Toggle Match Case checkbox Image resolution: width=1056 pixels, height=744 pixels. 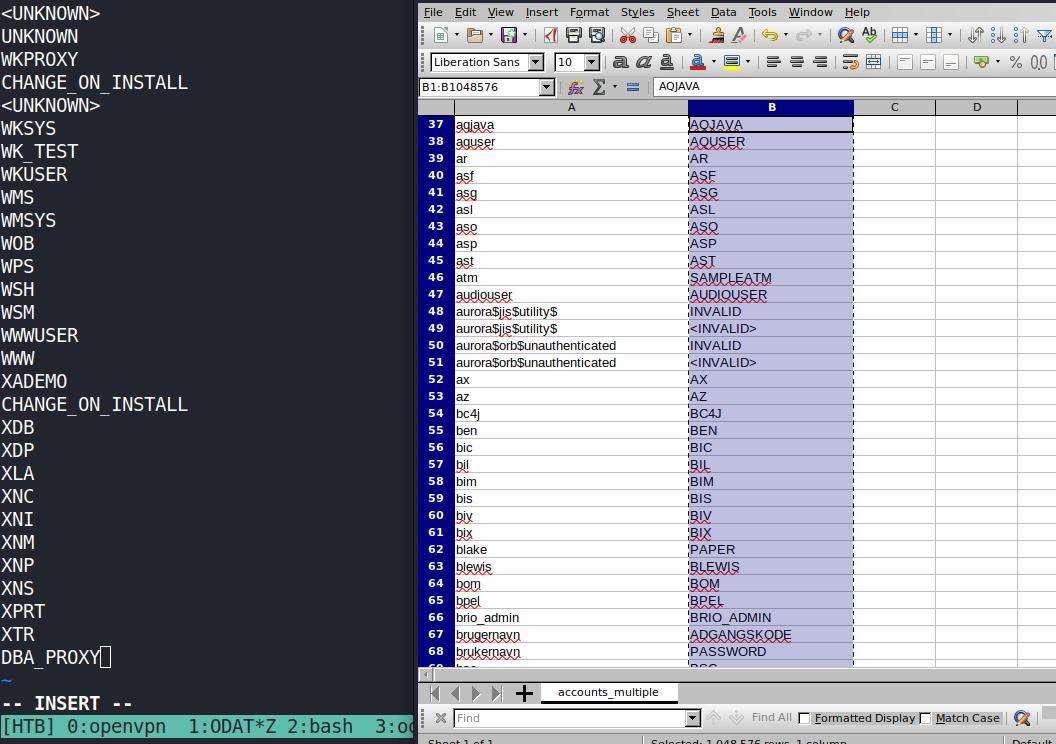coord(925,718)
